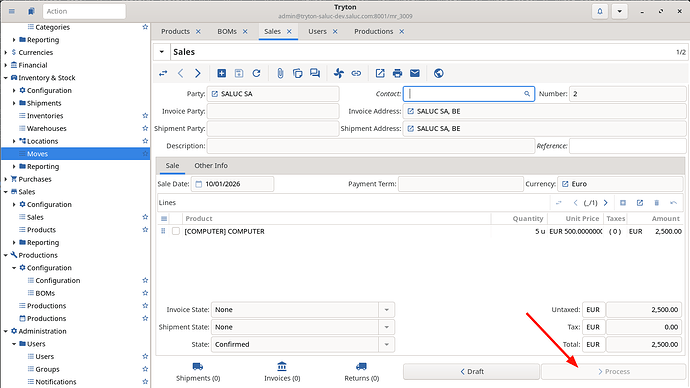
Task: Open the Invoice State dropdown
Action: [386, 310]
